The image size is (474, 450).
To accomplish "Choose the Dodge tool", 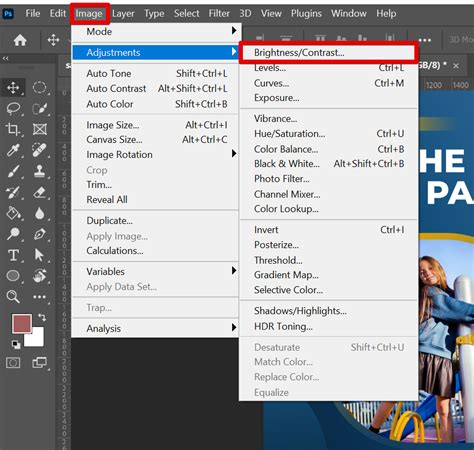I will click(x=13, y=234).
